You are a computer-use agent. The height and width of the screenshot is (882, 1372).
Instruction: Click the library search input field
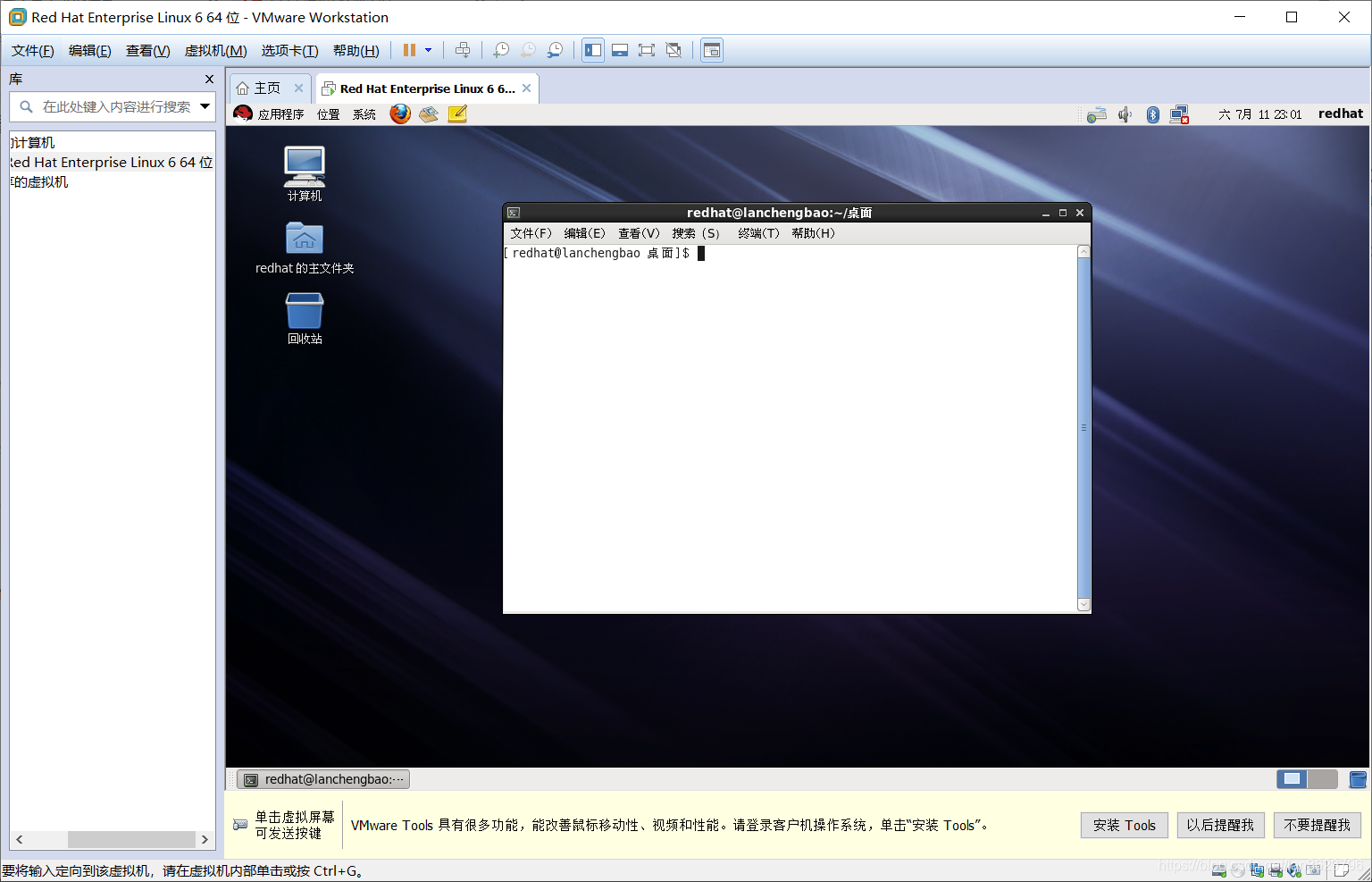coord(113,107)
